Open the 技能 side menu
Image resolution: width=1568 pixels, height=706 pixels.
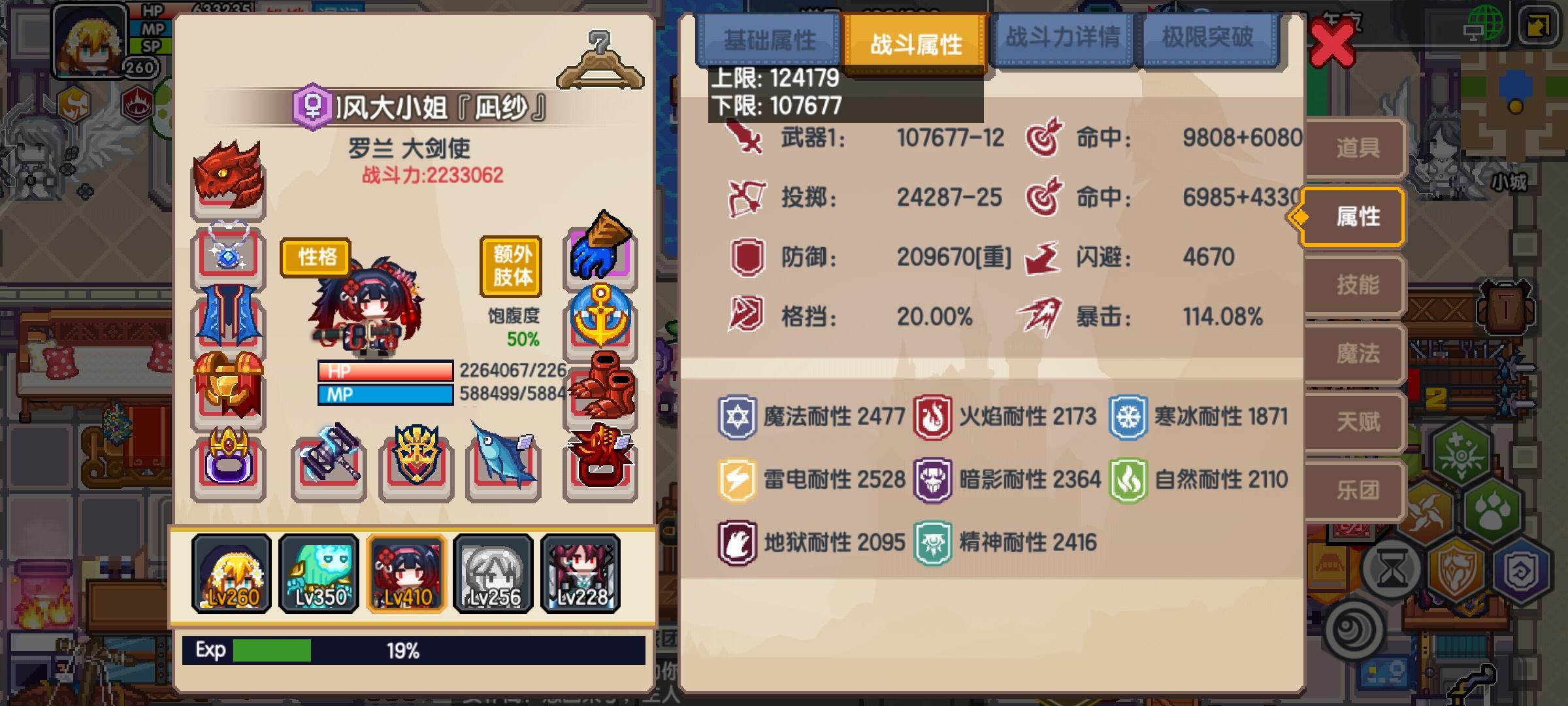pos(1356,285)
